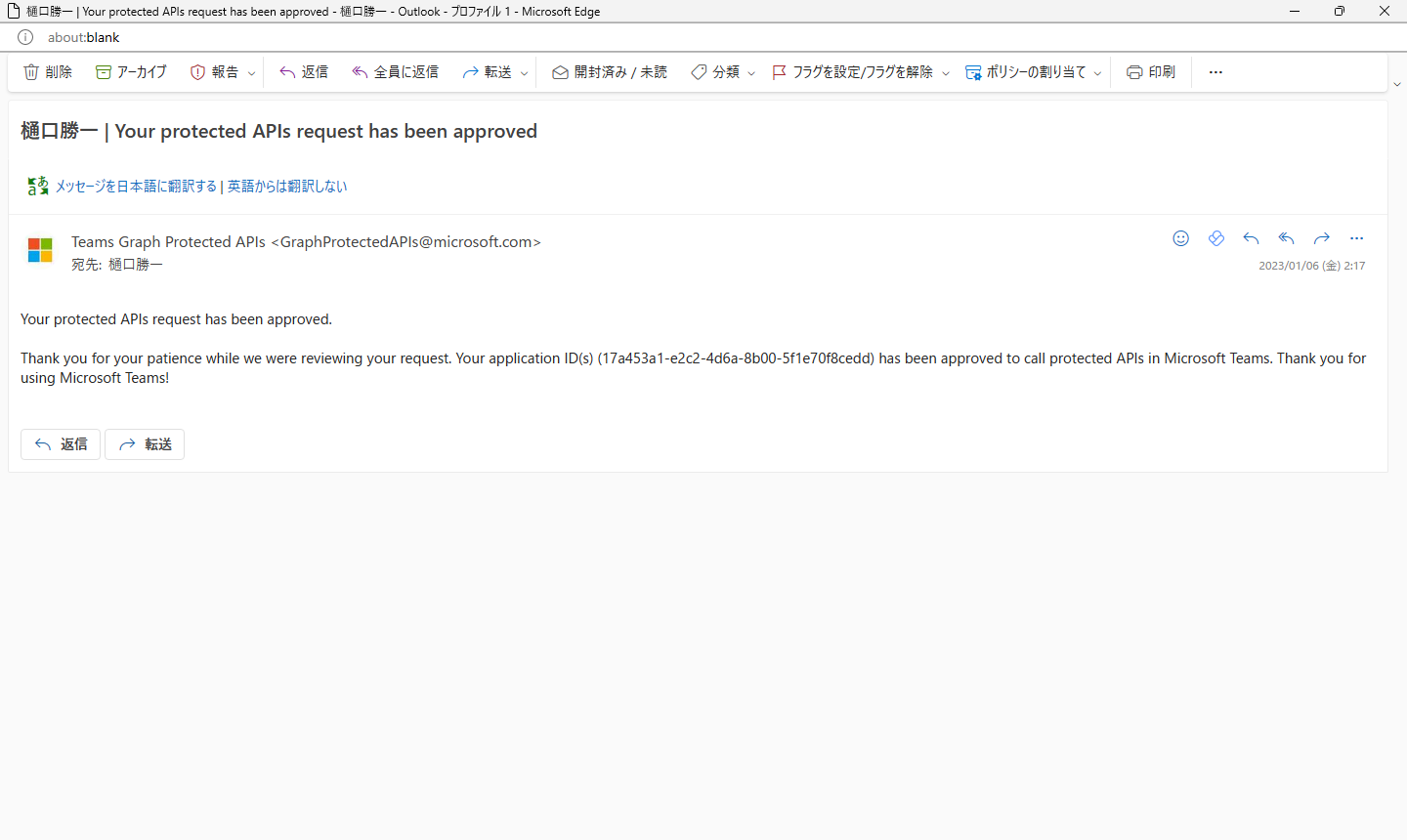This screenshot has width=1407, height=840.
Task: Collapse the ribbon with the chevron
Action: tap(1397, 85)
